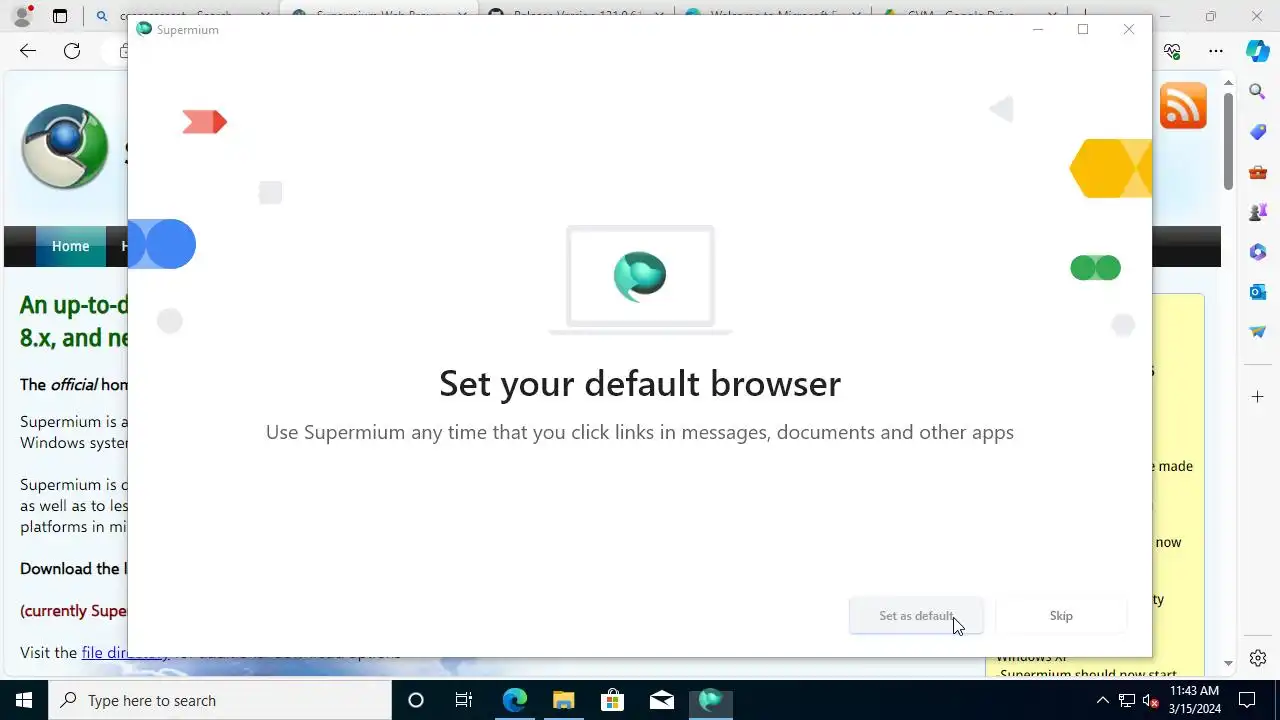The image size is (1280, 720).
Task: Open Edge sidebar settings gear
Action: point(1258,658)
